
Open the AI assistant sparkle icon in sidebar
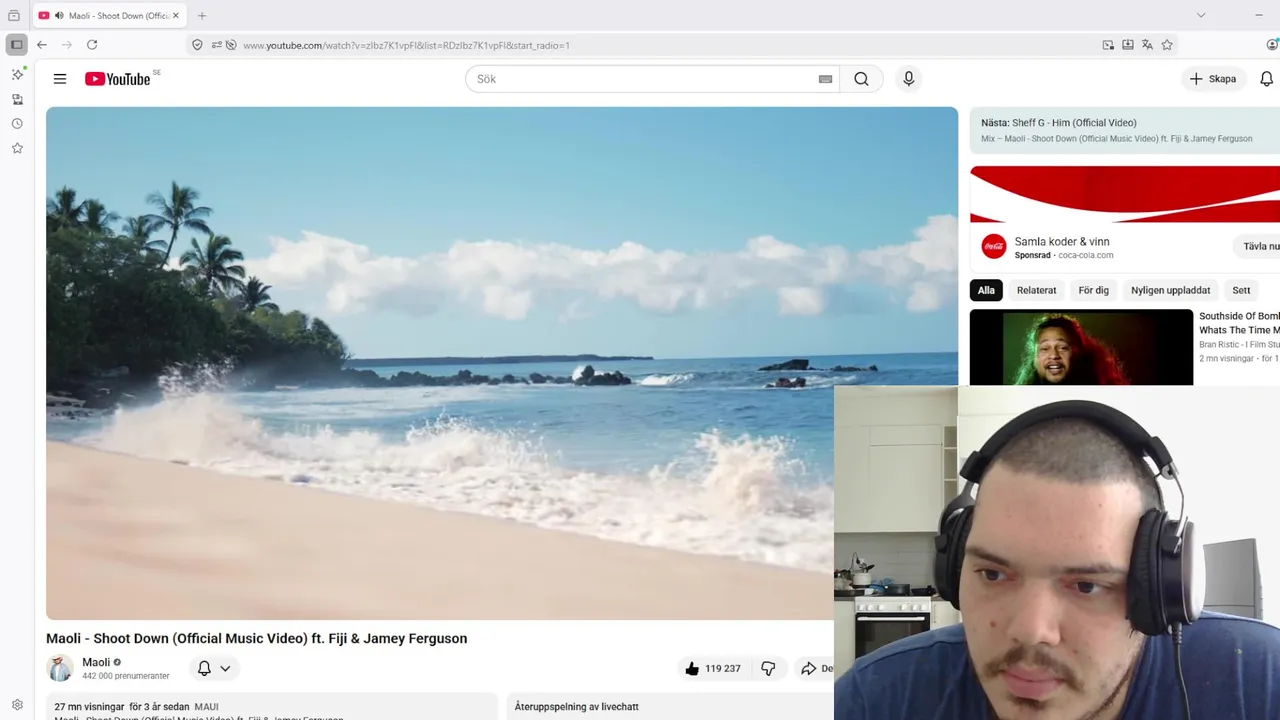coord(17,75)
